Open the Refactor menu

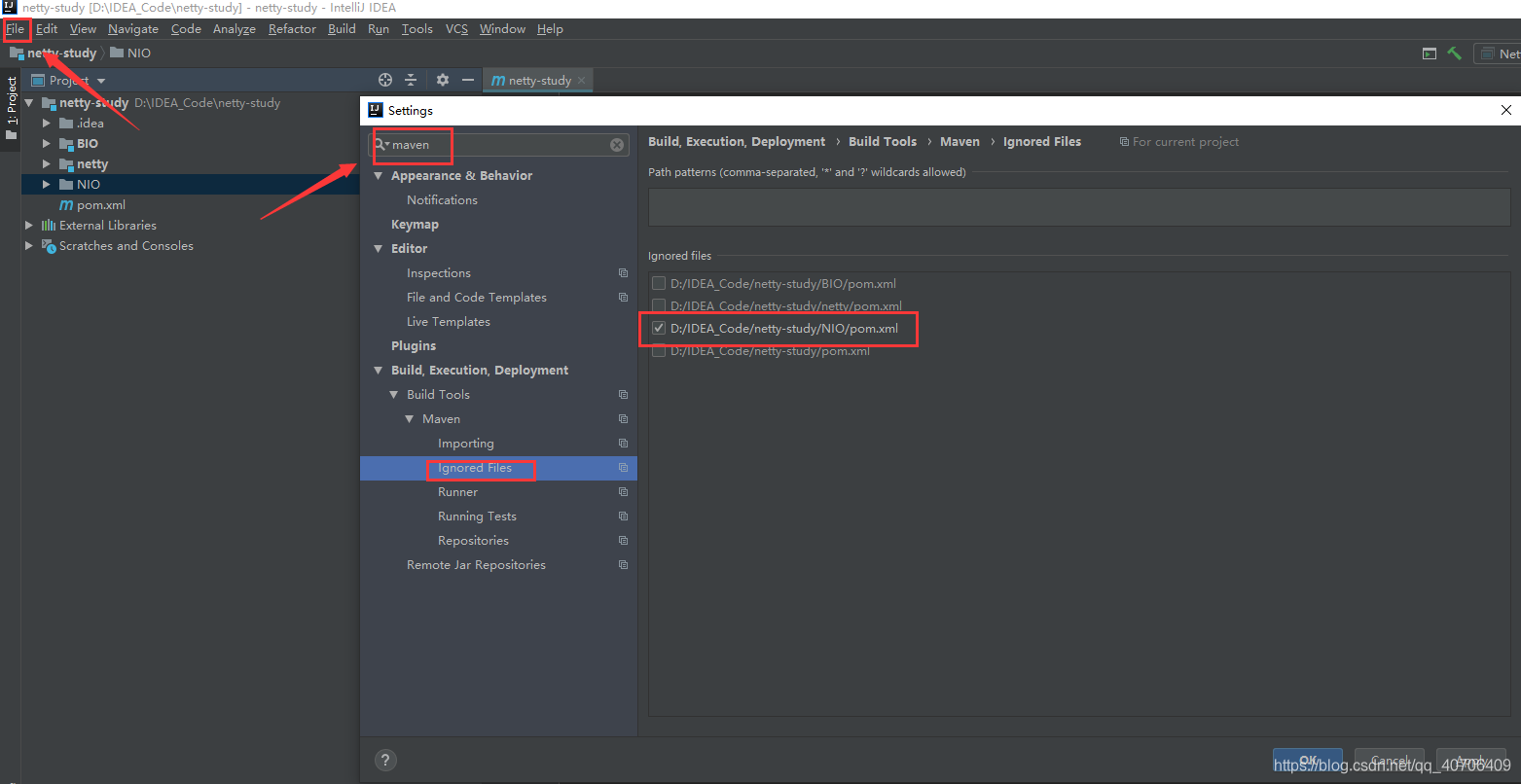292,29
